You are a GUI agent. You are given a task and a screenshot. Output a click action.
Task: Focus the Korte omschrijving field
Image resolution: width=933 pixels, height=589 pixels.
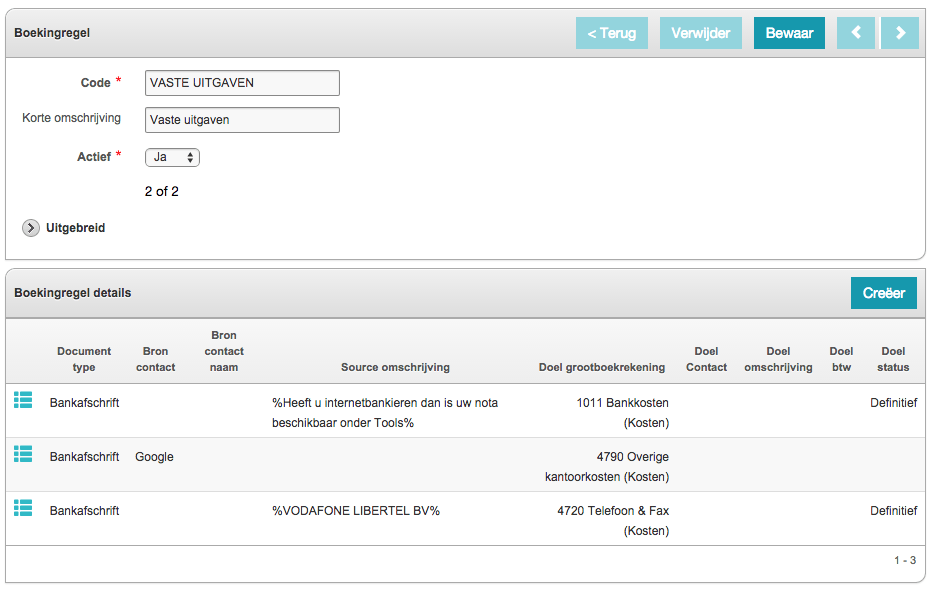(x=242, y=120)
